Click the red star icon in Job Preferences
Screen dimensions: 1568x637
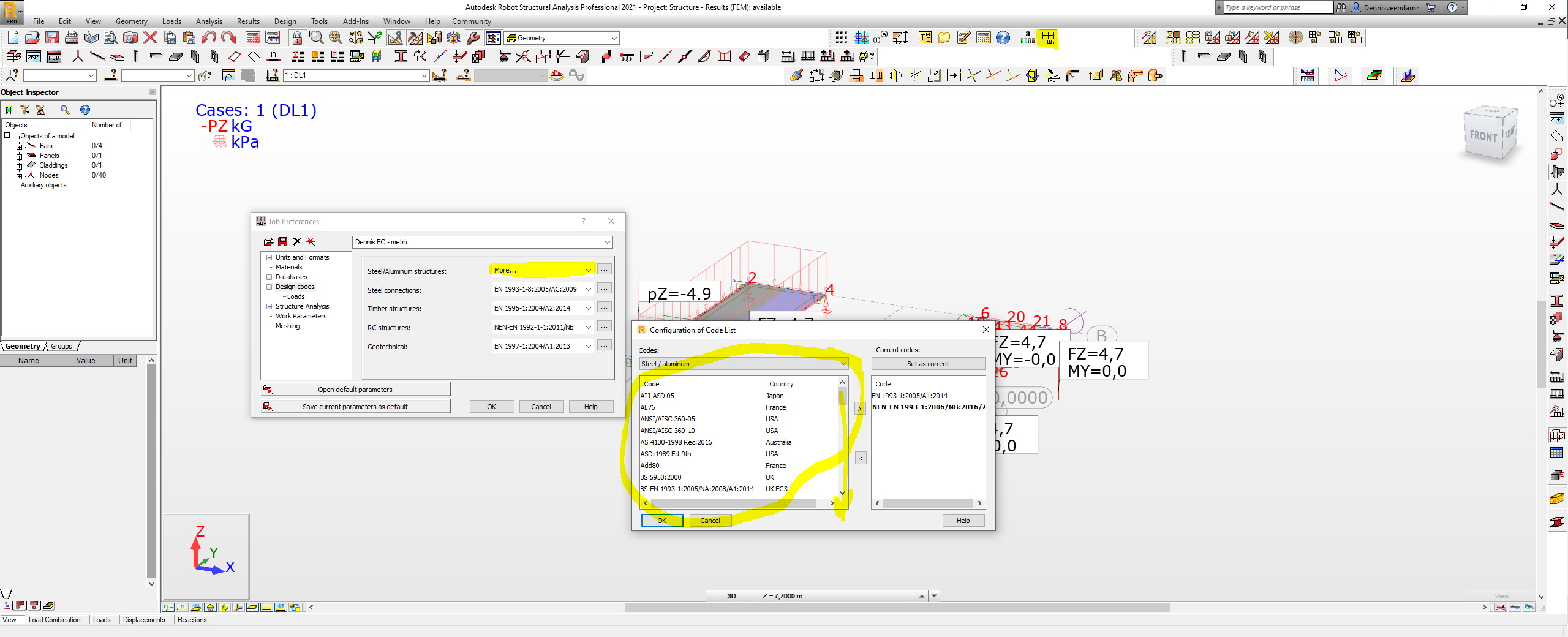click(x=311, y=242)
